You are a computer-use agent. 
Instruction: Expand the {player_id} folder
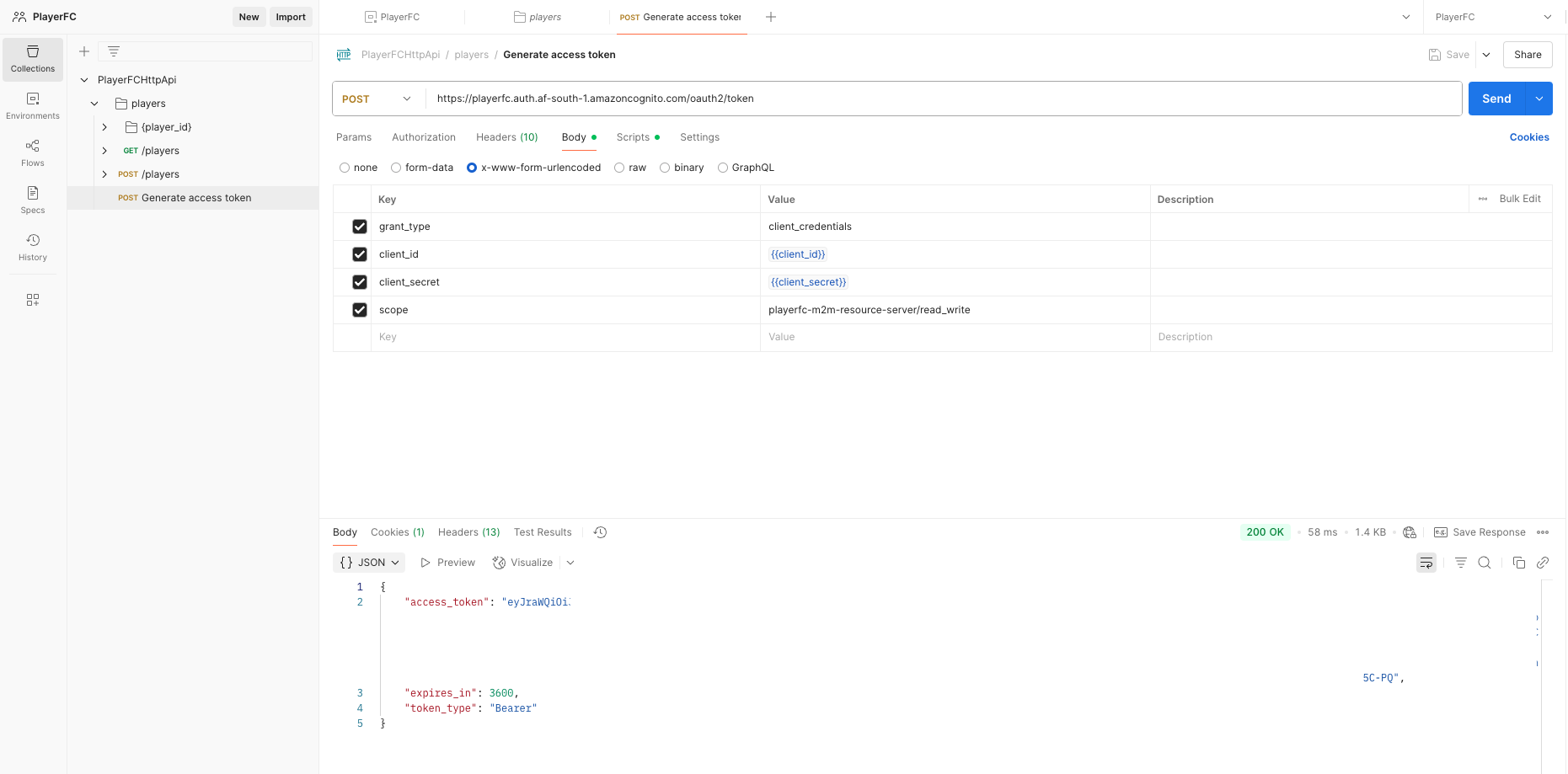point(104,127)
